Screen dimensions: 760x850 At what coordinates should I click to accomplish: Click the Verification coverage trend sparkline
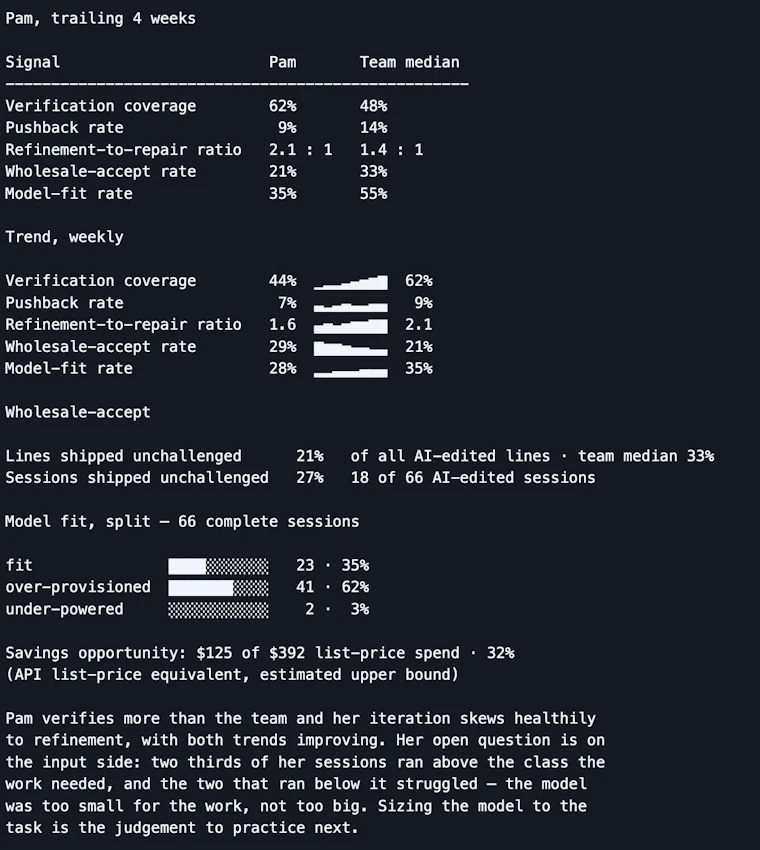coord(351,282)
